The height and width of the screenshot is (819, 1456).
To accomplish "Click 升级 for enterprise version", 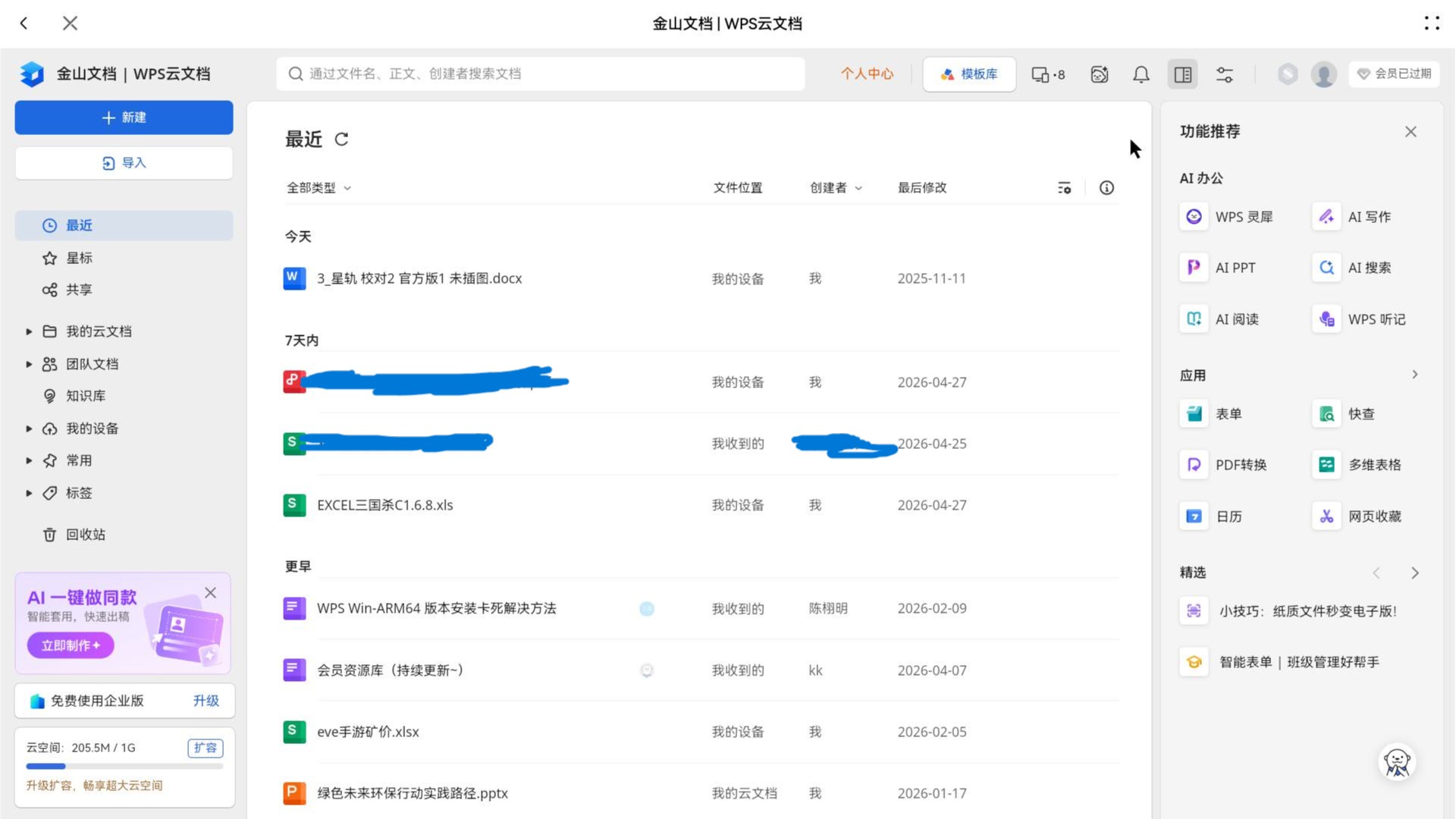I will point(206,701).
